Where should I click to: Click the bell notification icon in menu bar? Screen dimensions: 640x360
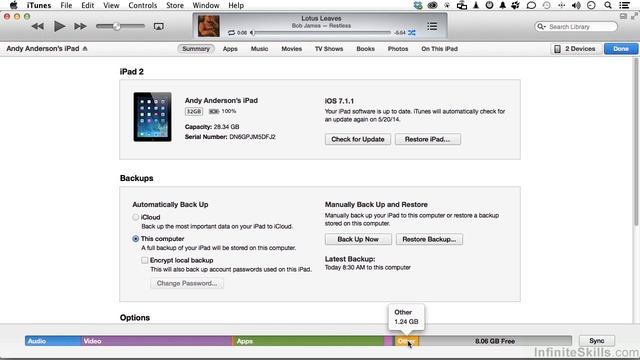pos(503,5)
